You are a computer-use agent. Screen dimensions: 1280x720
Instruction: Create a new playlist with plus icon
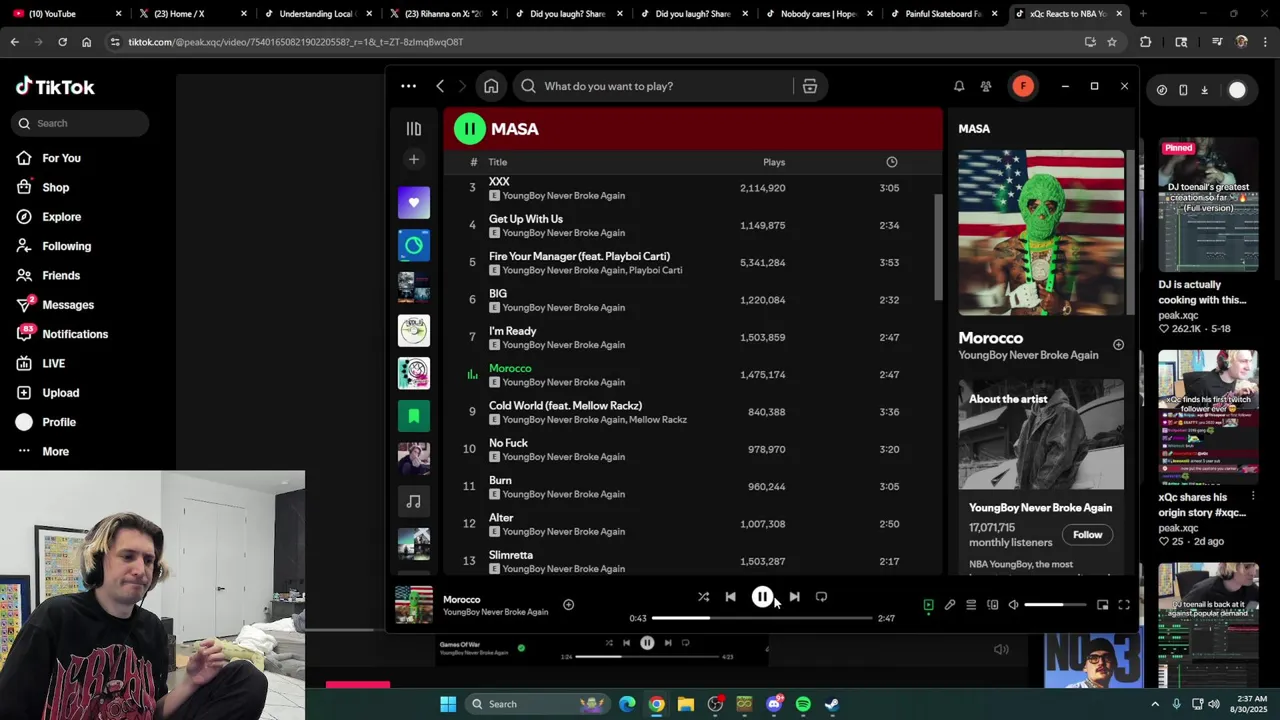pyautogui.click(x=413, y=159)
